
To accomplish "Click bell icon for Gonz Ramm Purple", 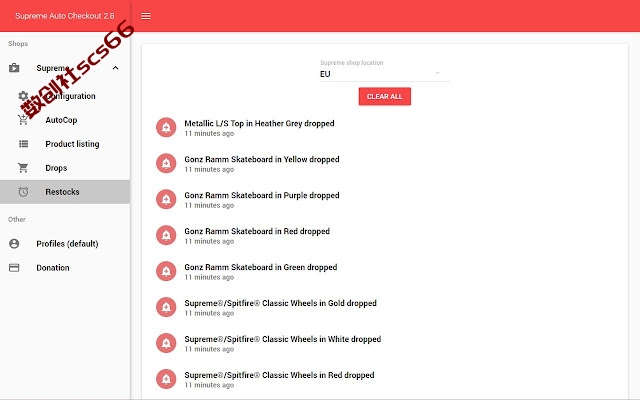I will (x=166, y=199).
